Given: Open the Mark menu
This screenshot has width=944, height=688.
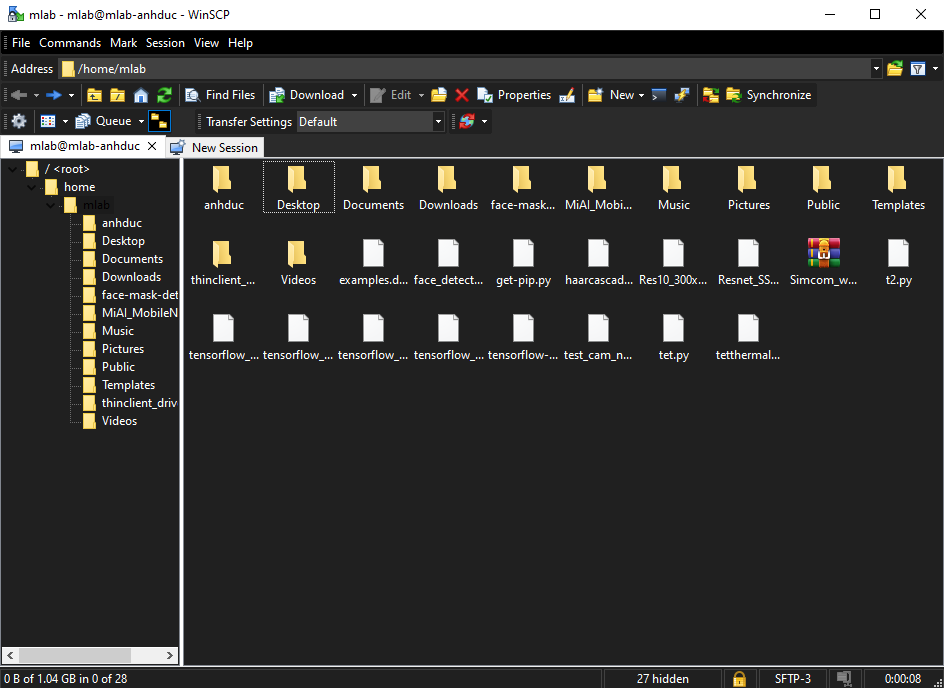Looking at the screenshot, I should coord(123,43).
